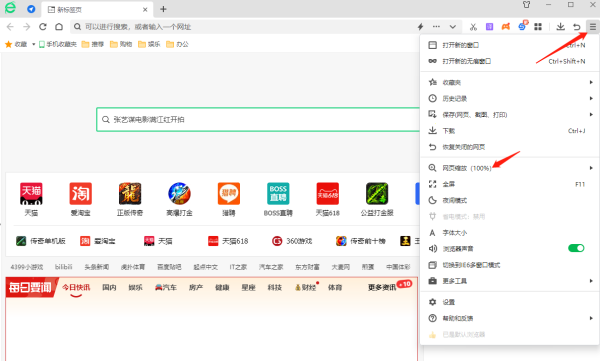
Task: Open the BOSS直聘 shortcut tile
Action: point(278,199)
